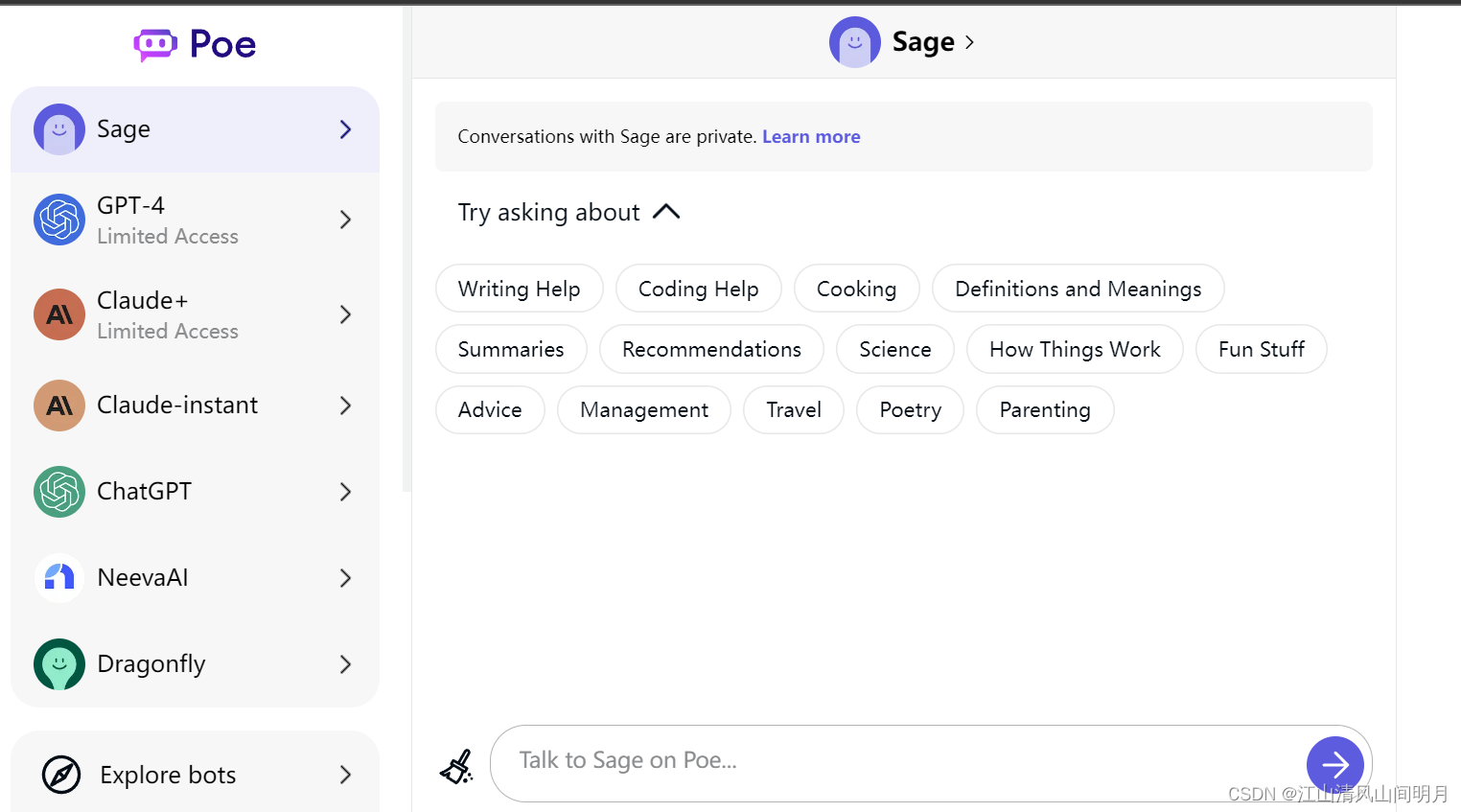This screenshot has height=812, width=1461.
Task: Click the NeevaAI avatar icon
Action: tap(59, 578)
